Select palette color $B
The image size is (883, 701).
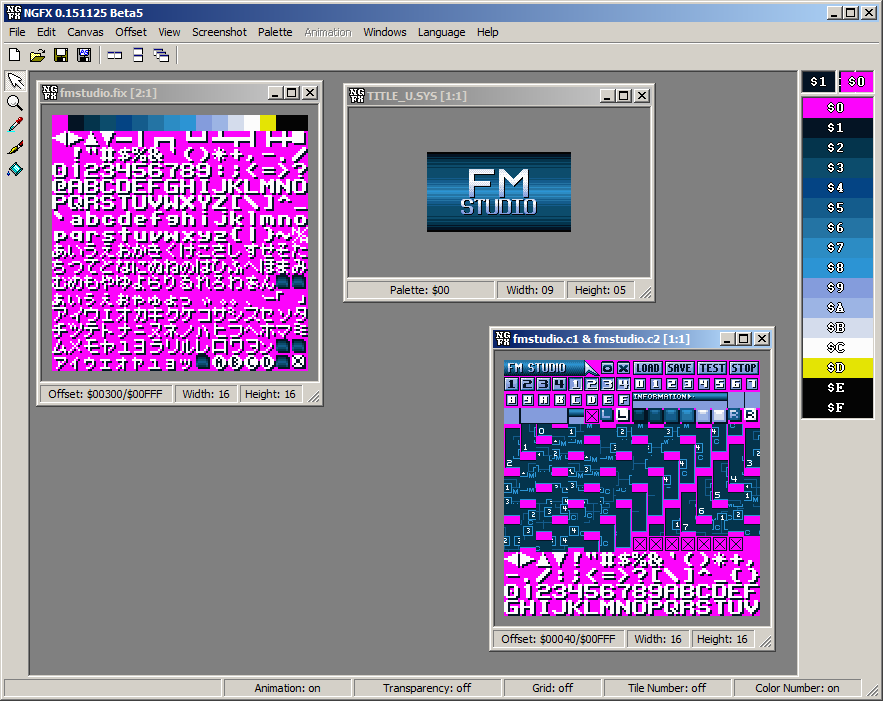837,328
